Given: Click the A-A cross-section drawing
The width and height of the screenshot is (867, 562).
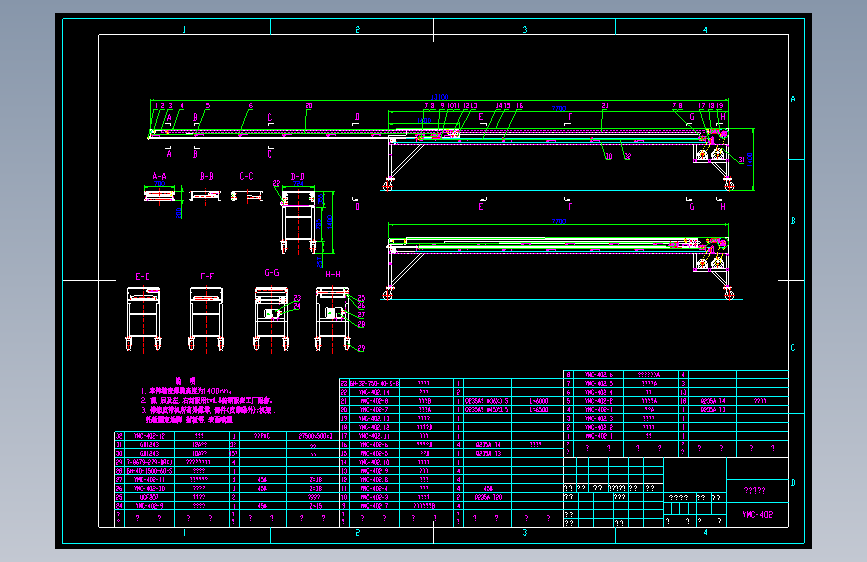Looking at the screenshot, I should tap(160, 195).
